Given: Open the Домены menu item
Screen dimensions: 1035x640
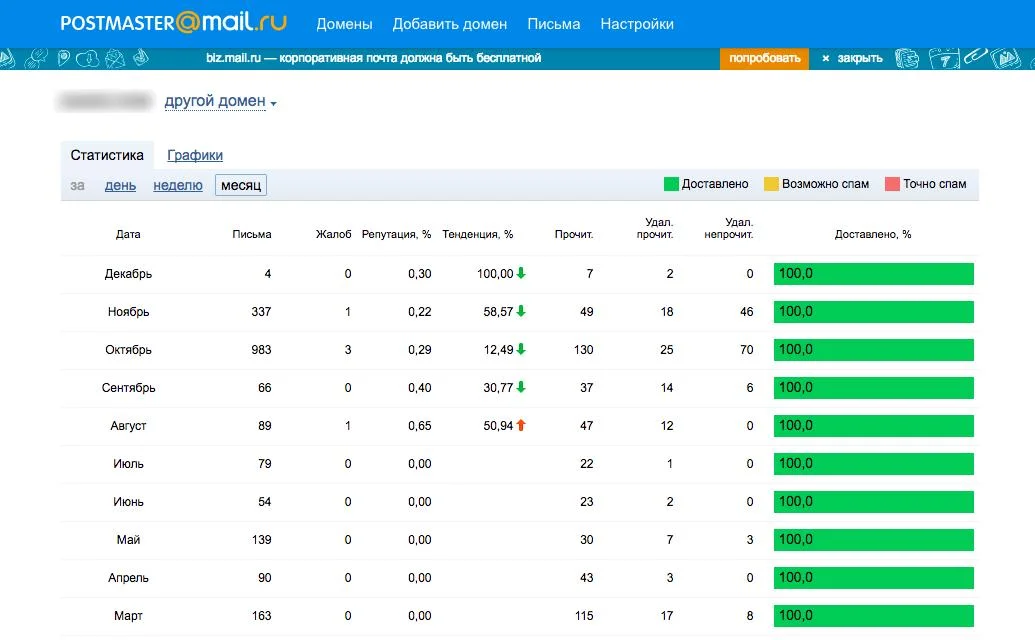Looking at the screenshot, I should (x=344, y=24).
